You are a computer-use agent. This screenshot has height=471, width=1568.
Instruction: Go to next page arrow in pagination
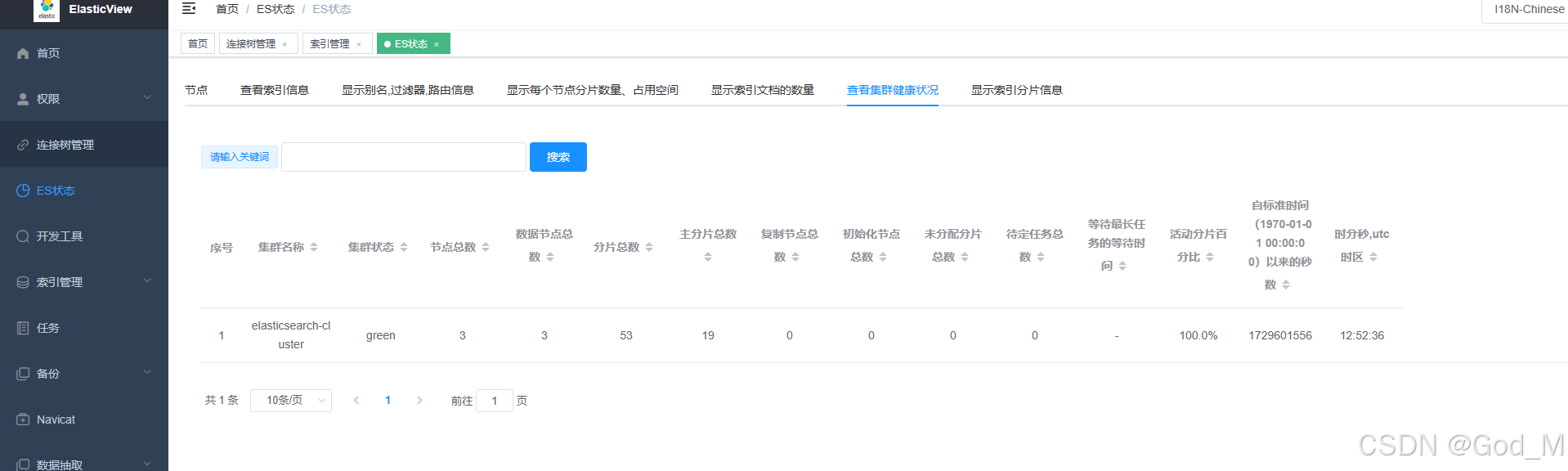tap(419, 400)
